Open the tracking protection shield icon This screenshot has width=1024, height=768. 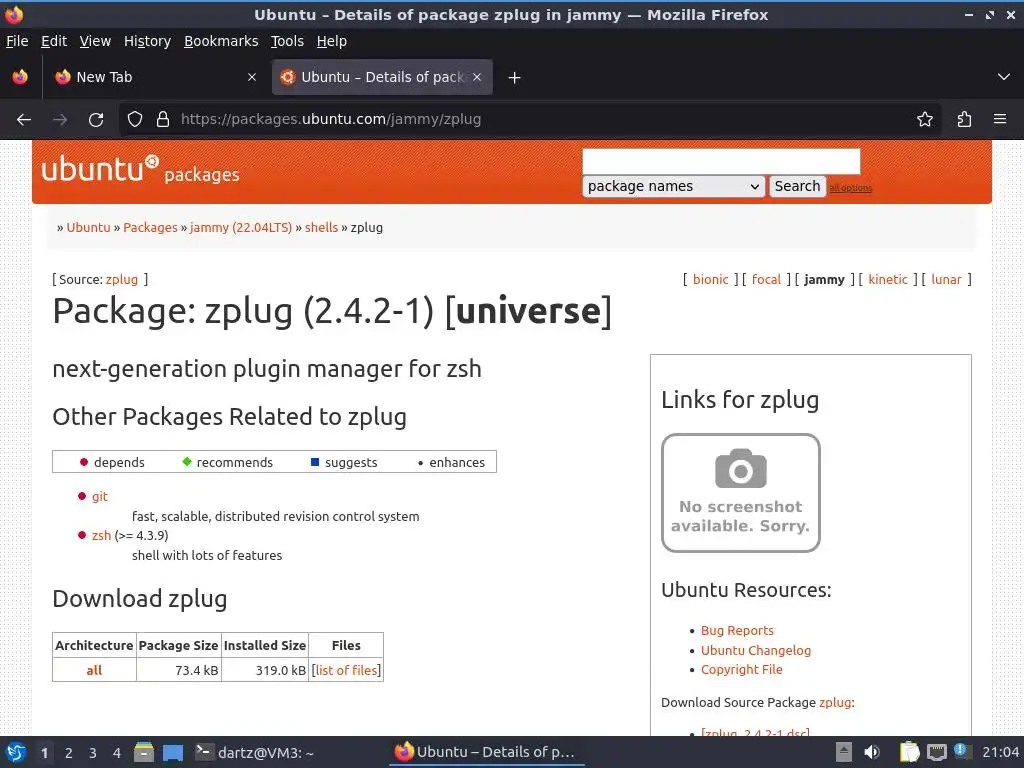pos(135,120)
